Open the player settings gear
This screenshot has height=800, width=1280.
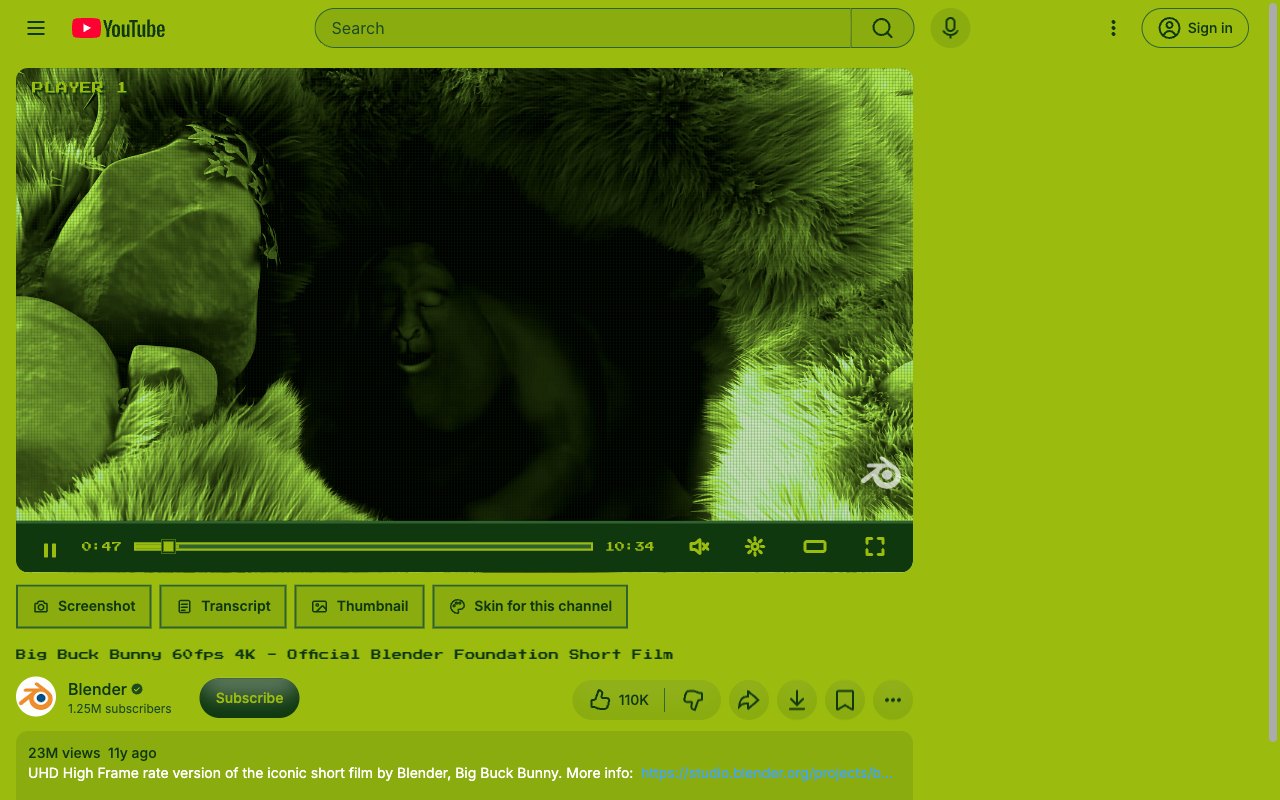tap(755, 546)
